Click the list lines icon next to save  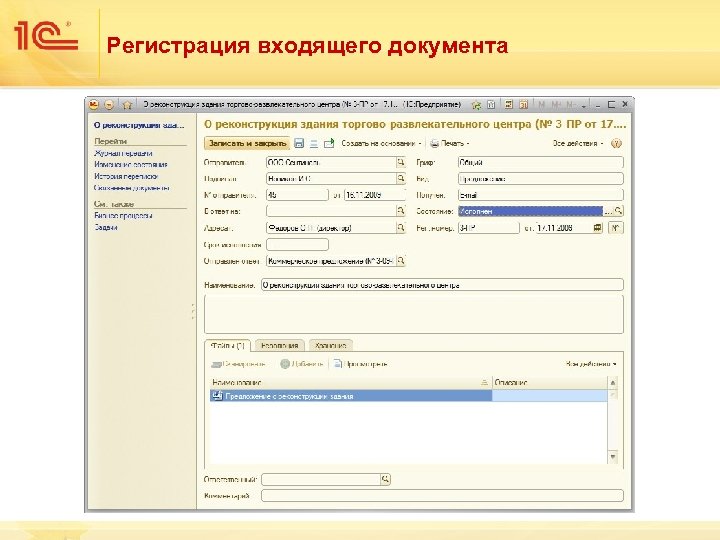pos(314,144)
